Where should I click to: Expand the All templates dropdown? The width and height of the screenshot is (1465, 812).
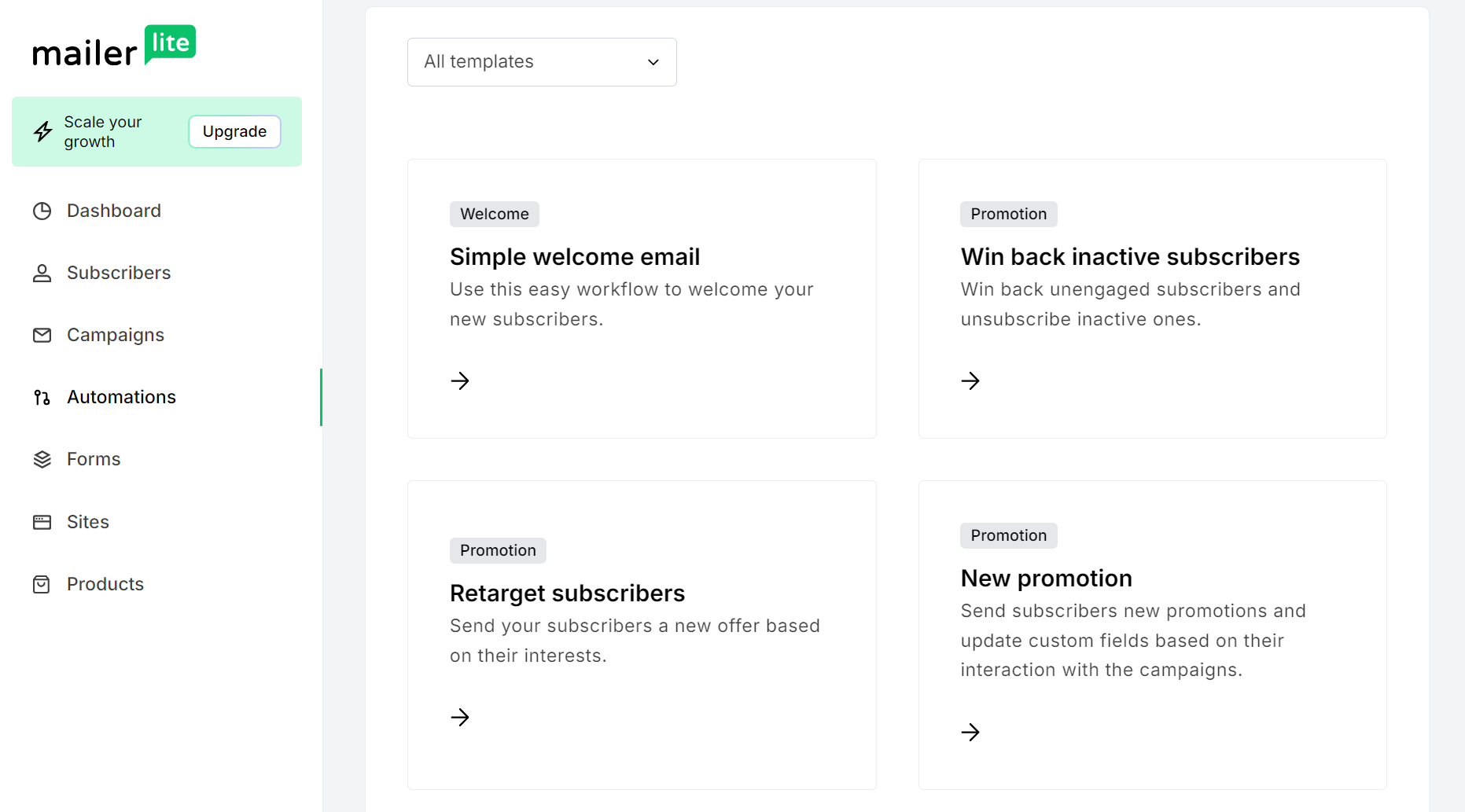541,62
